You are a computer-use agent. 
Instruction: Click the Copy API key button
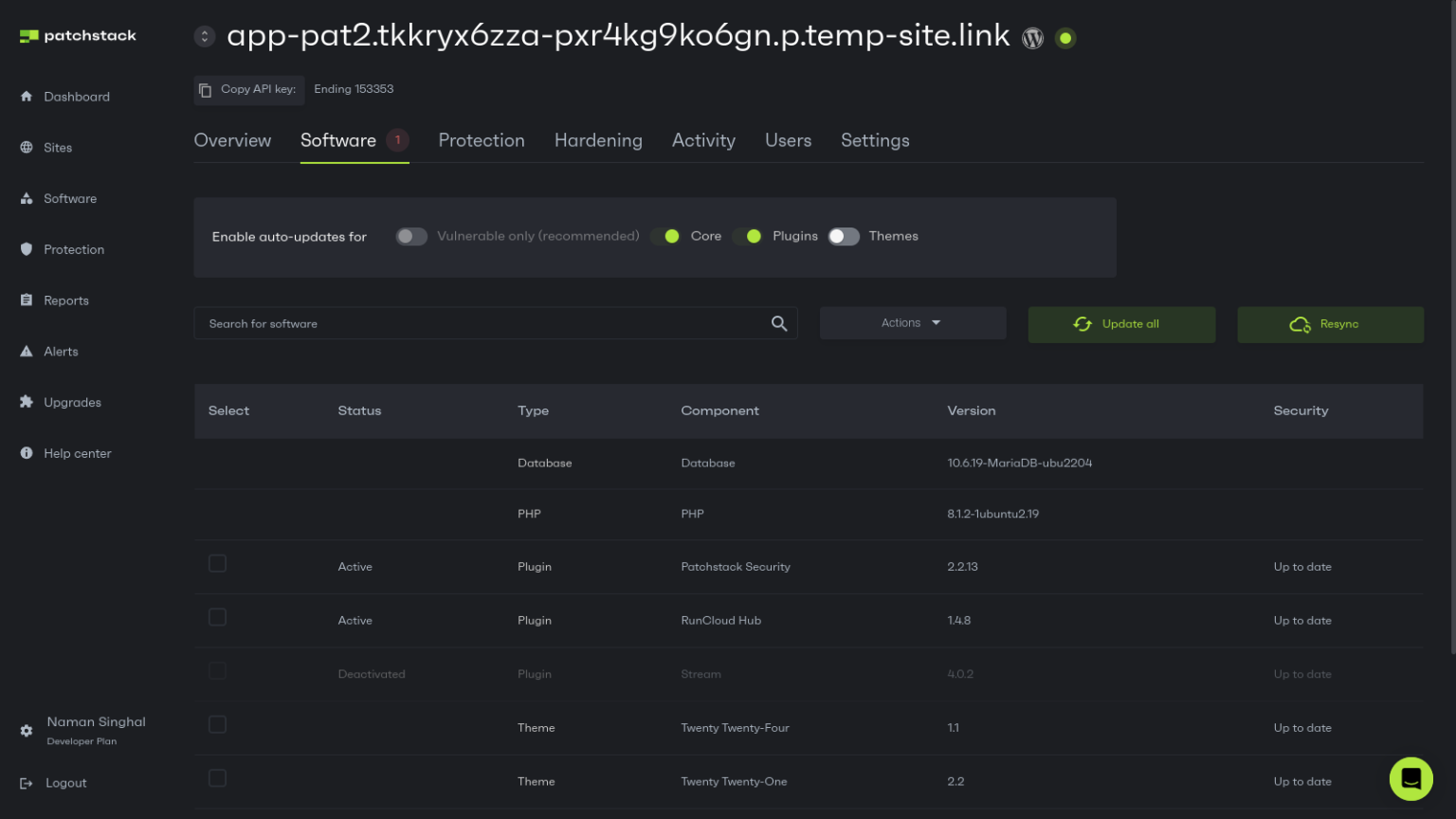coord(248,89)
